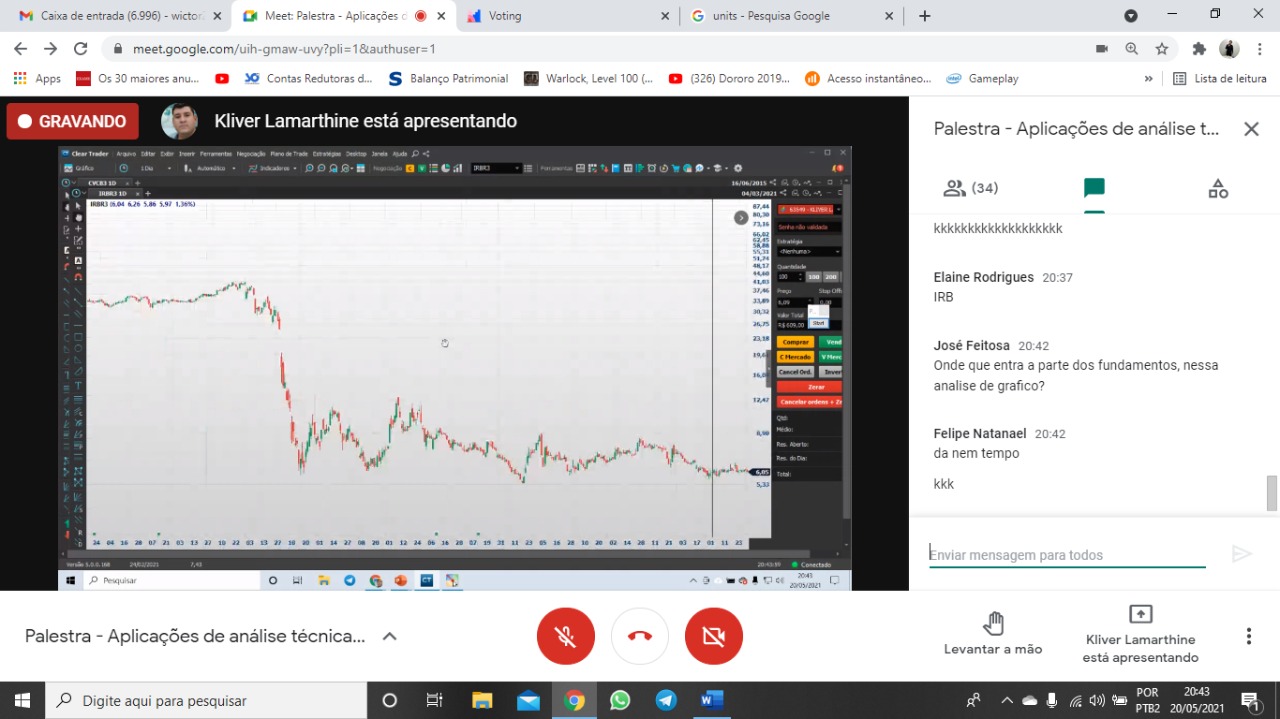Open the Extensions puzzle icon
Image resolution: width=1280 pixels, height=719 pixels.
1198,48
